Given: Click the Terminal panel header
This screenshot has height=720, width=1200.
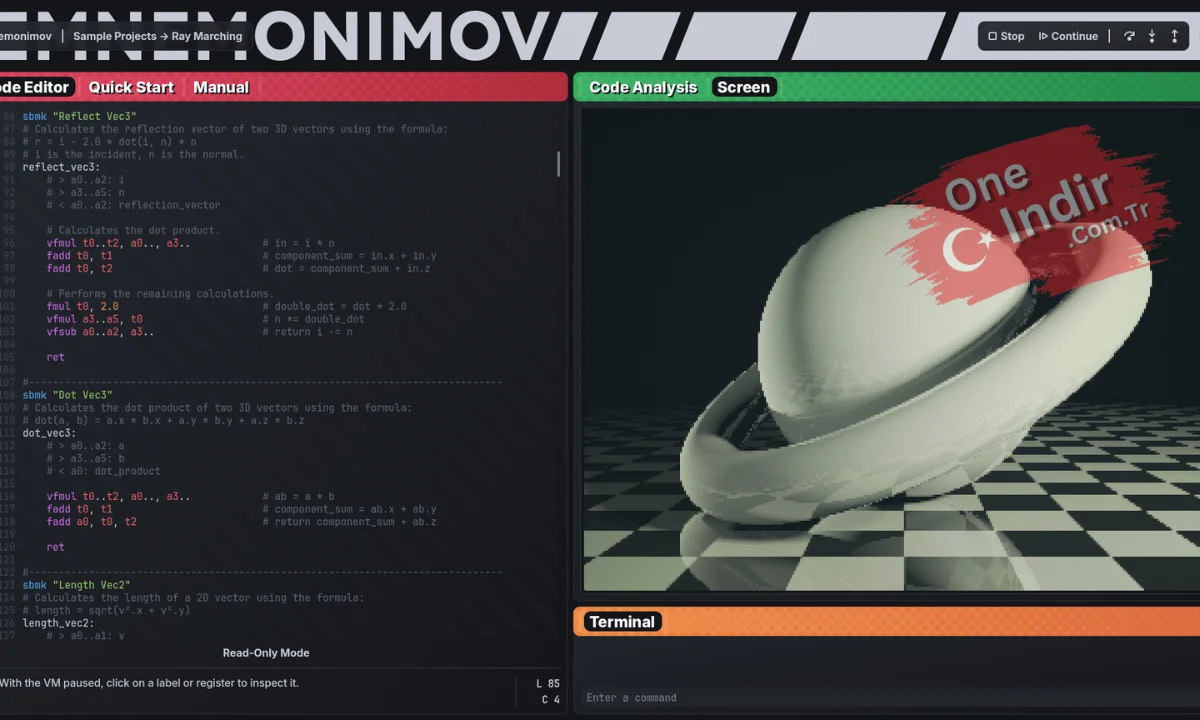Looking at the screenshot, I should pos(622,622).
